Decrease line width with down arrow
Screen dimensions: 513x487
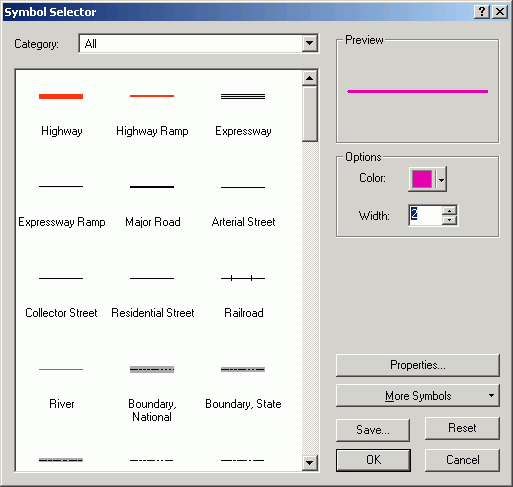point(450,220)
